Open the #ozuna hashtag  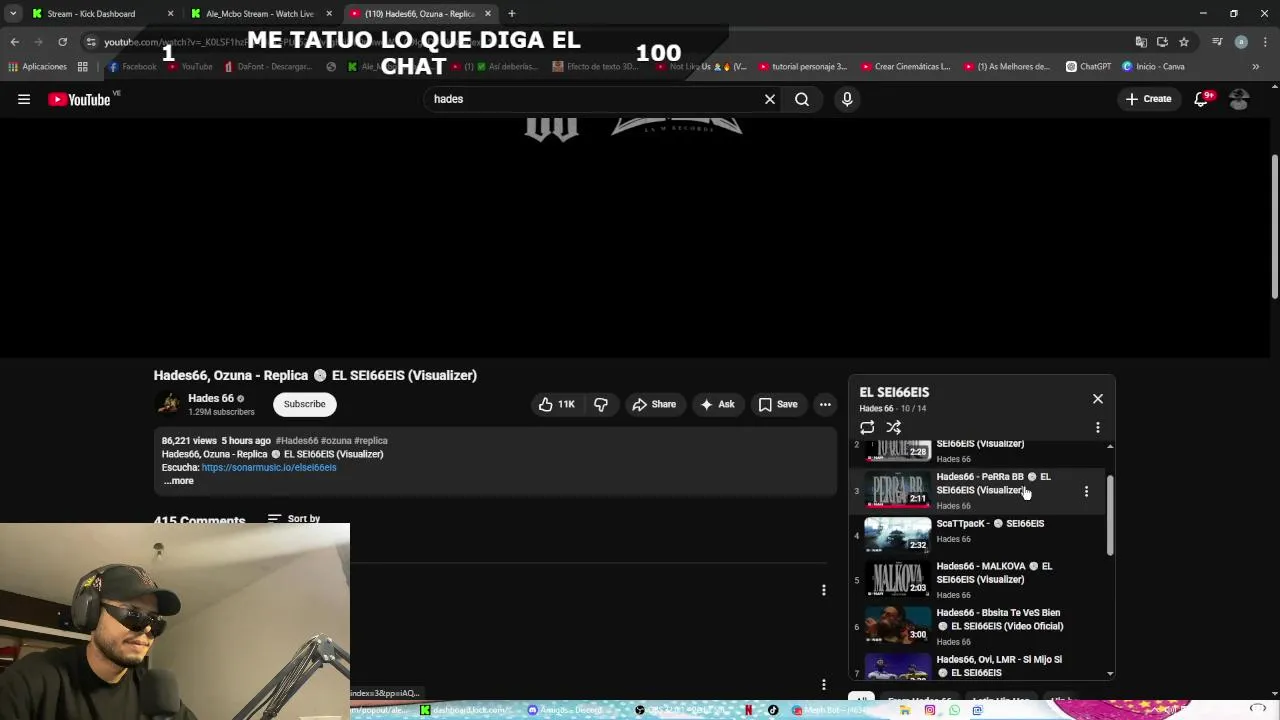coord(335,440)
